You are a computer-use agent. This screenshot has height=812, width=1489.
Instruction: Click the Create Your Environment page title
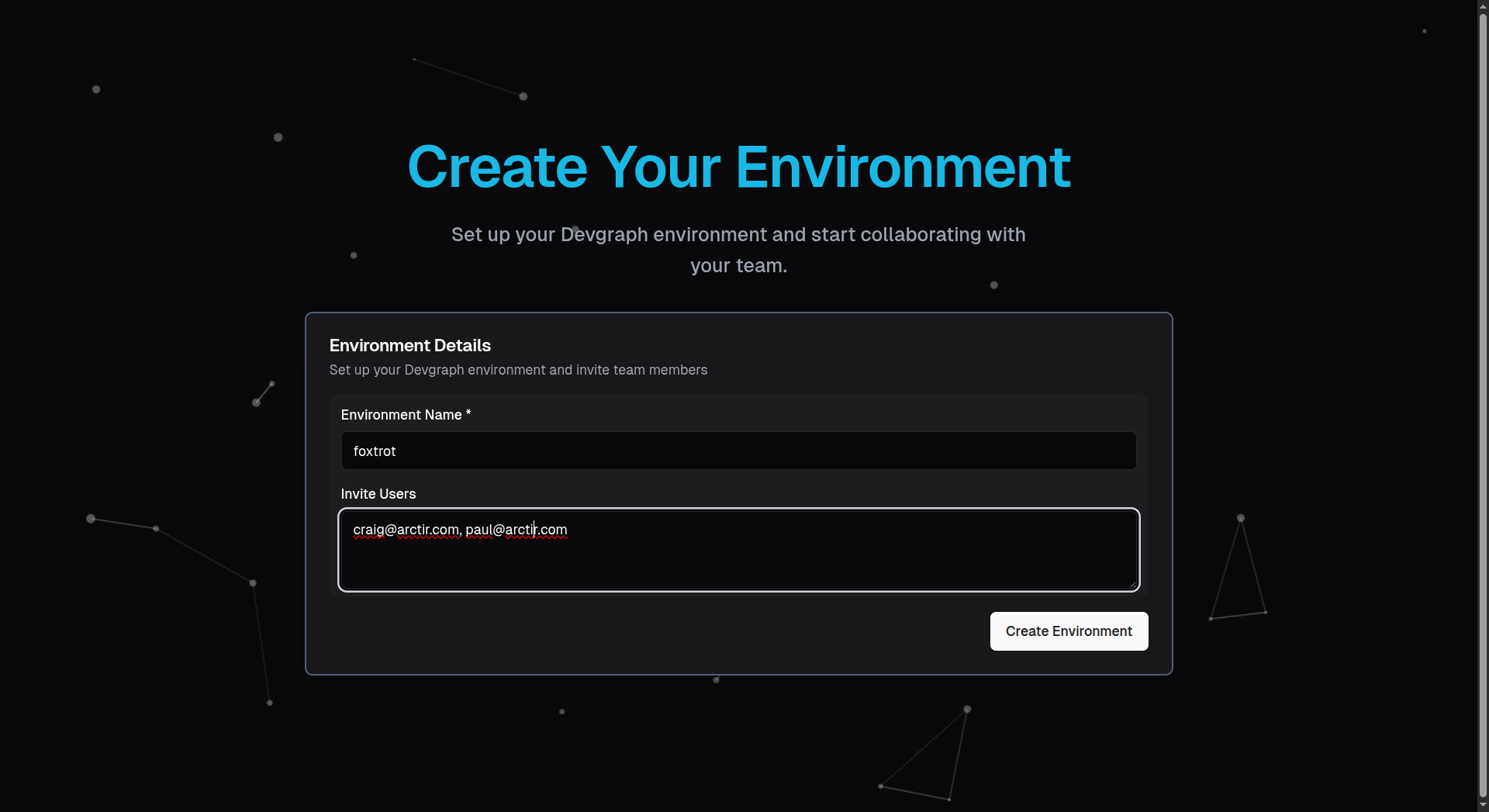[x=738, y=166]
